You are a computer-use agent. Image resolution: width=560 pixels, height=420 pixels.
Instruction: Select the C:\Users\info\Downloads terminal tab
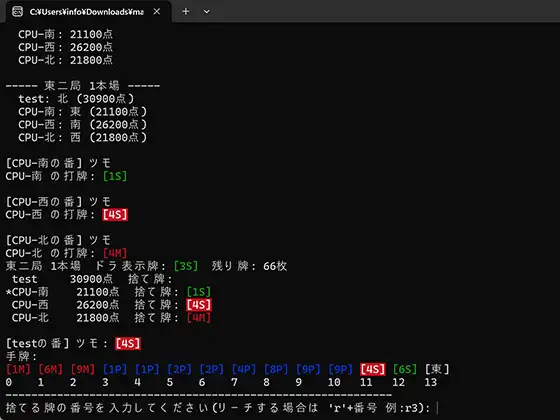(88, 11)
